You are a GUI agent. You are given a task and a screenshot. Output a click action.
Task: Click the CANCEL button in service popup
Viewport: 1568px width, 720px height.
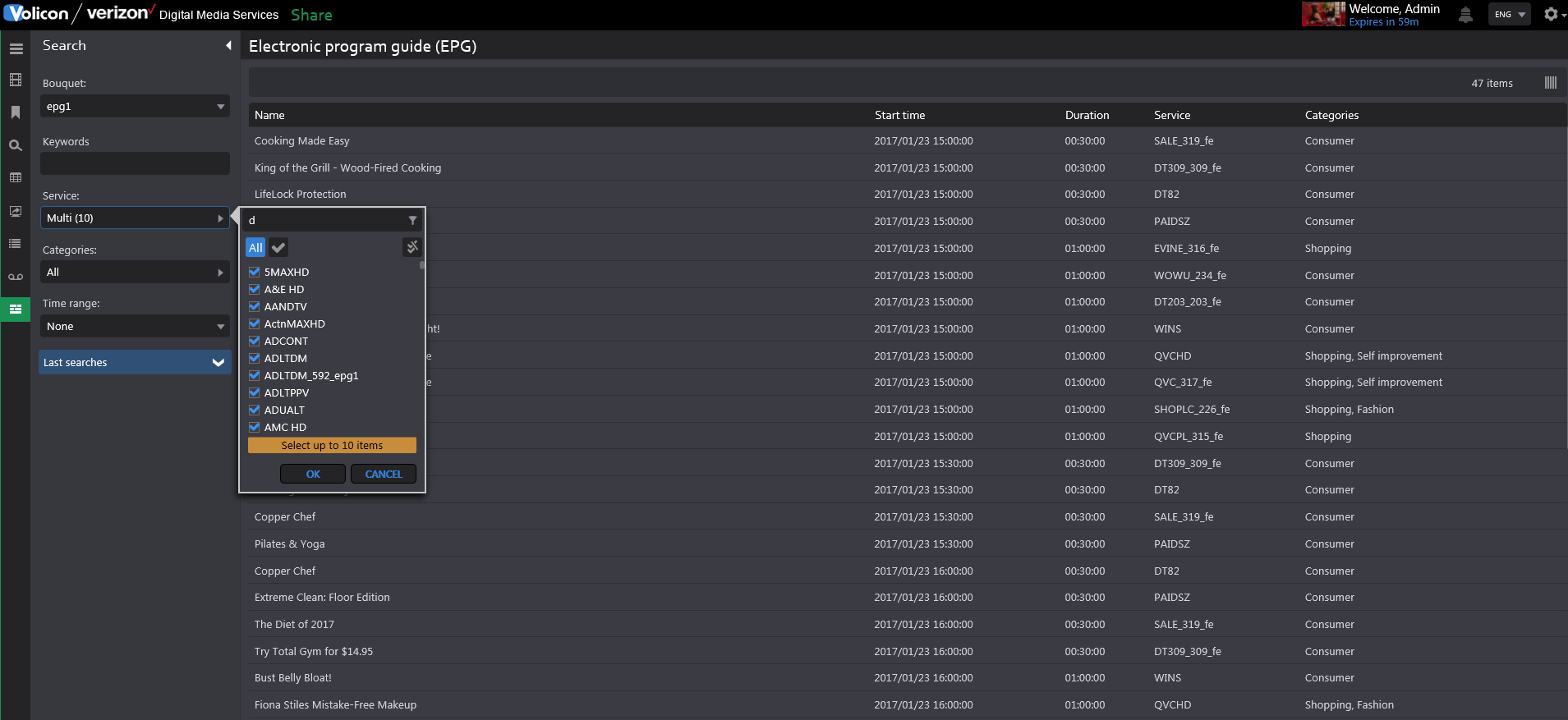[384, 474]
